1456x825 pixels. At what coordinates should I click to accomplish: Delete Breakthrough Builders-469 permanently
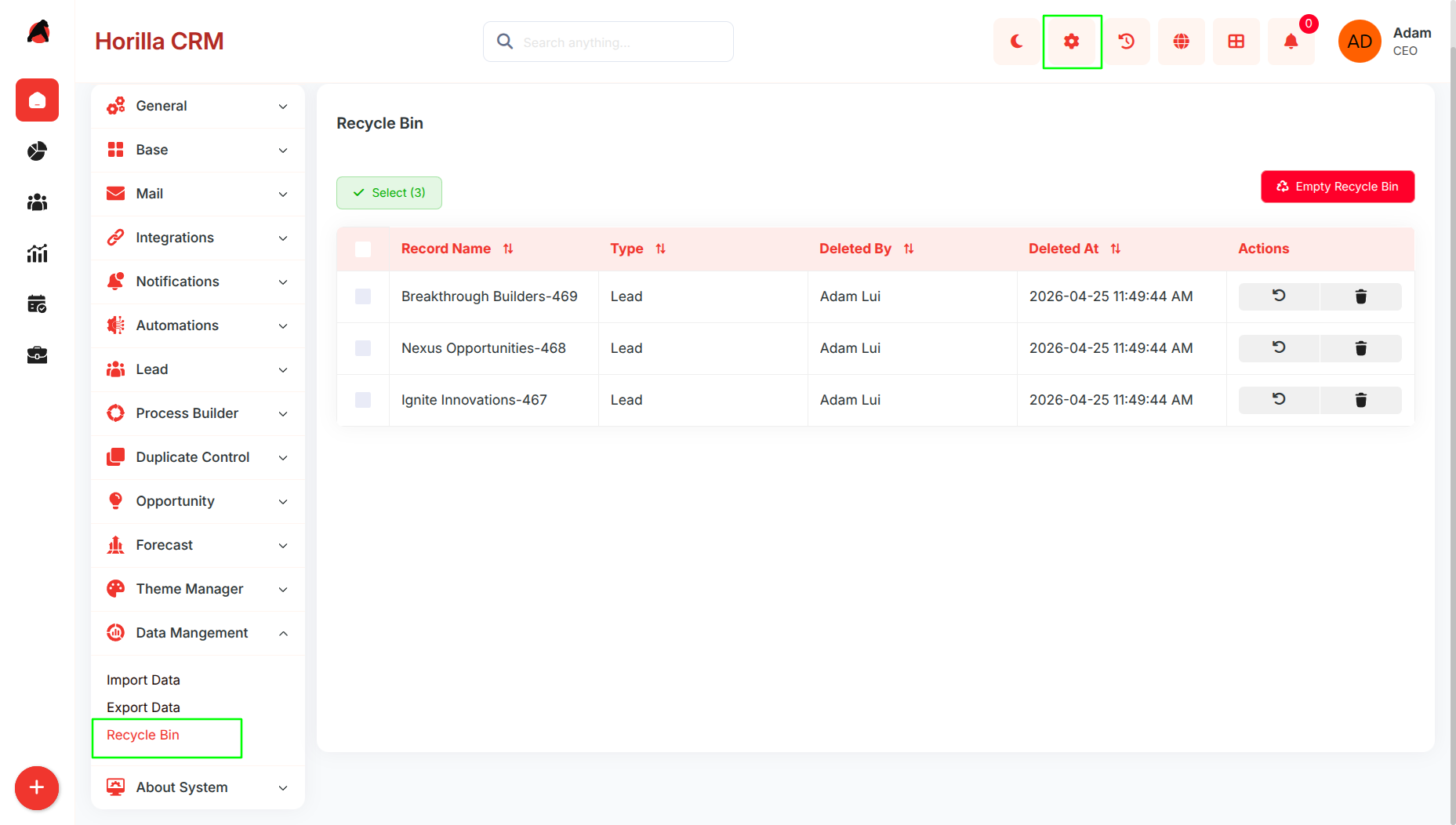pyautogui.click(x=1361, y=296)
